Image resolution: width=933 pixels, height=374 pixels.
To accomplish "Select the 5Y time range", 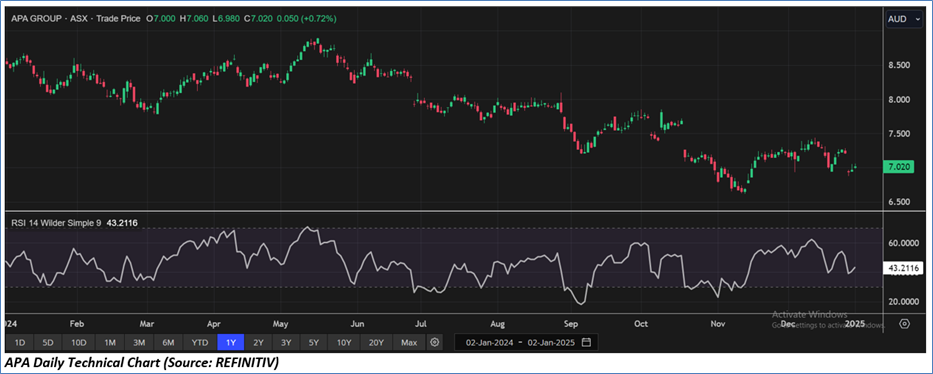I will tap(314, 342).
